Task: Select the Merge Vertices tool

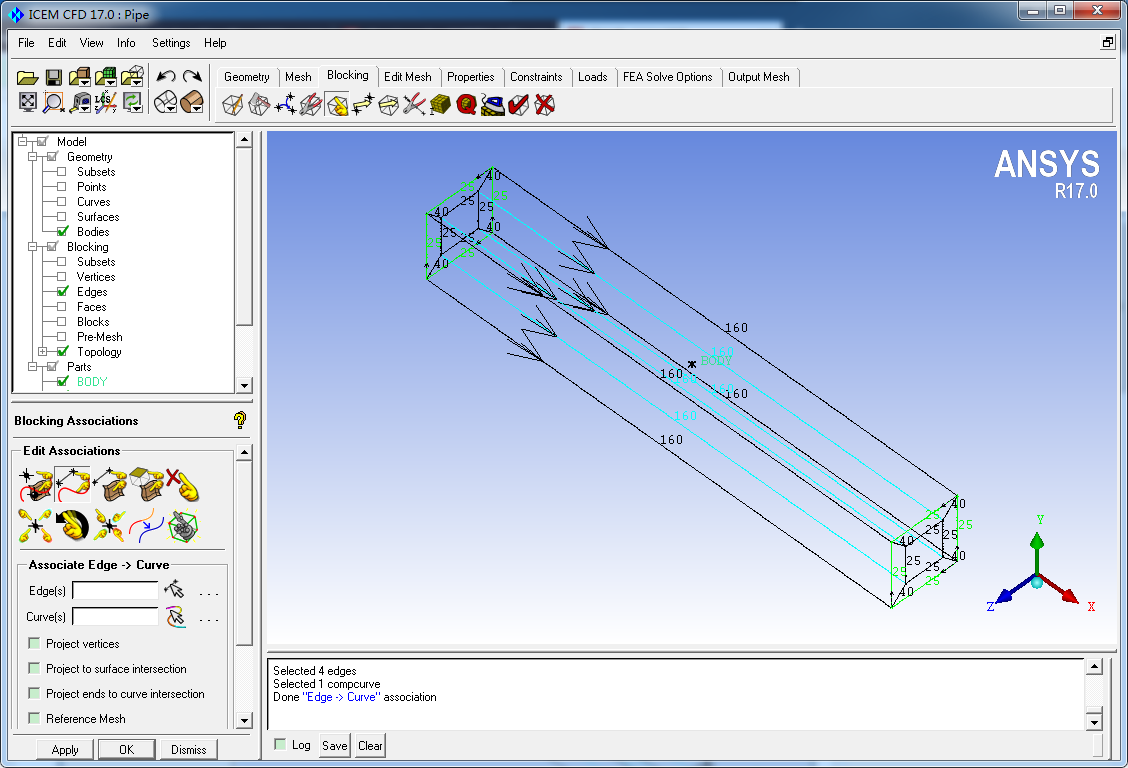Action: click(x=285, y=105)
